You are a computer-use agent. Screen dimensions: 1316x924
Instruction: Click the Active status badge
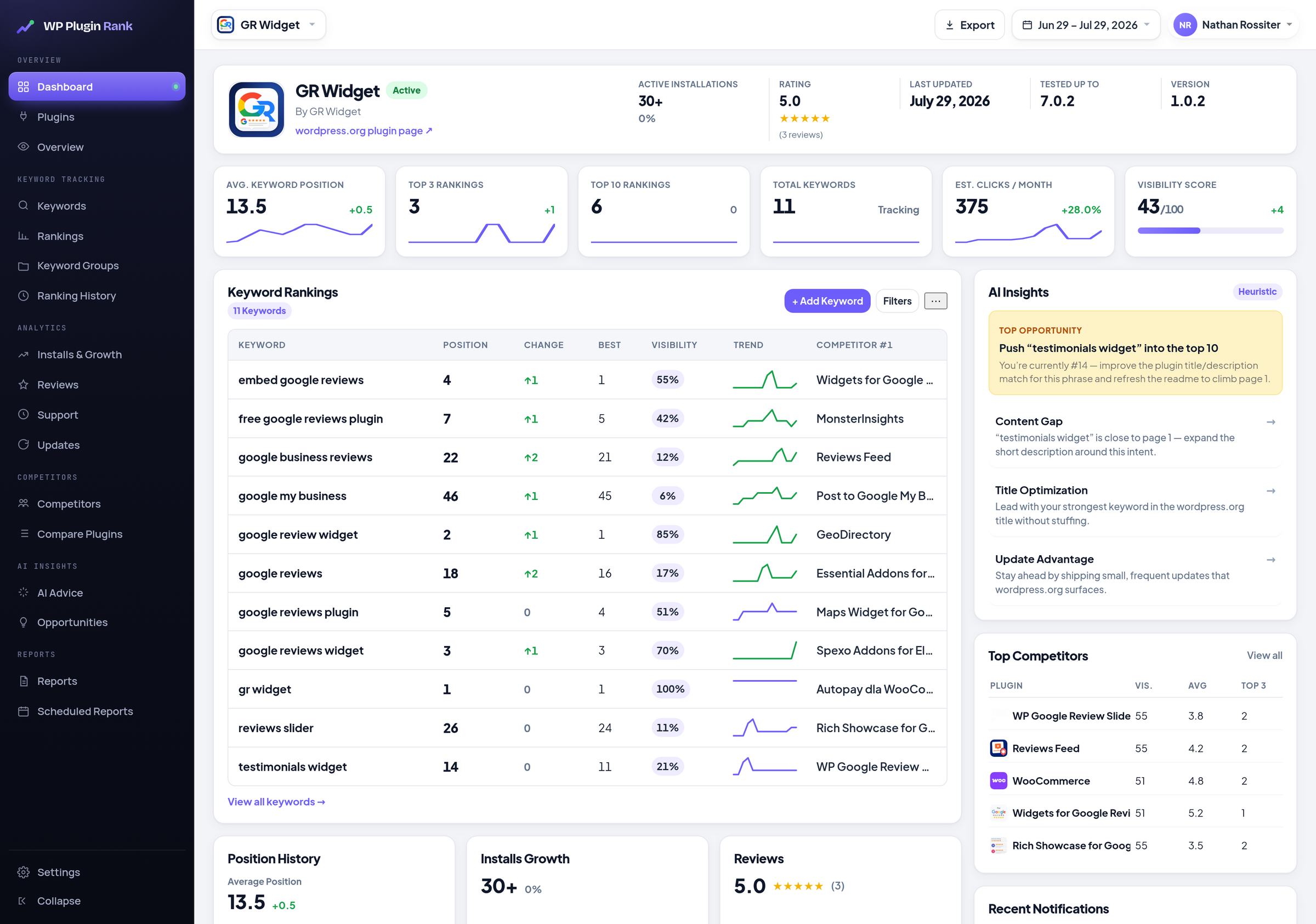point(406,90)
